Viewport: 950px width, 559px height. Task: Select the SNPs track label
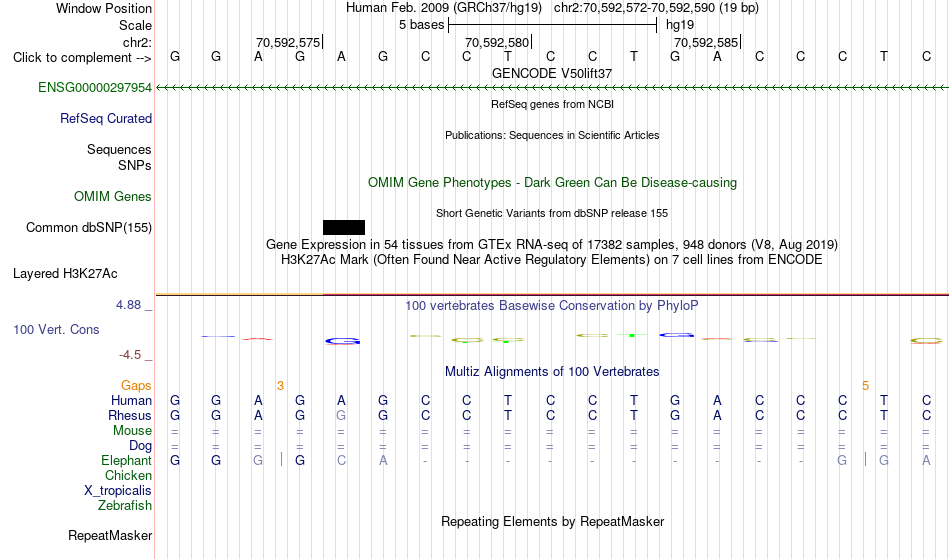pyautogui.click(x=135, y=165)
